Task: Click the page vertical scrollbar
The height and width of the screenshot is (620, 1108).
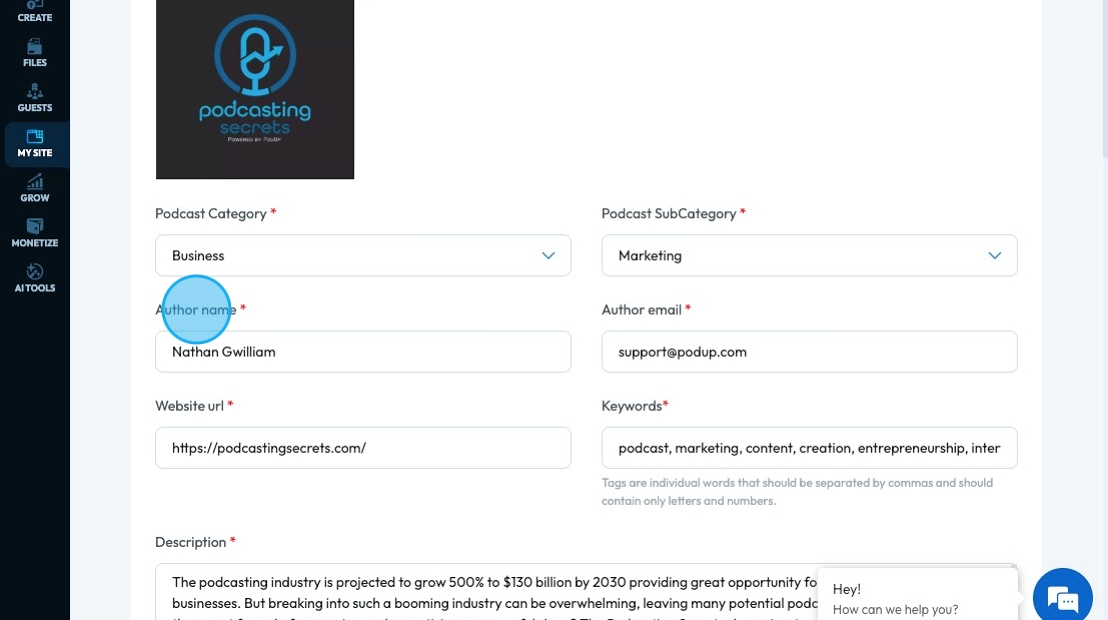Action: point(1104,78)
